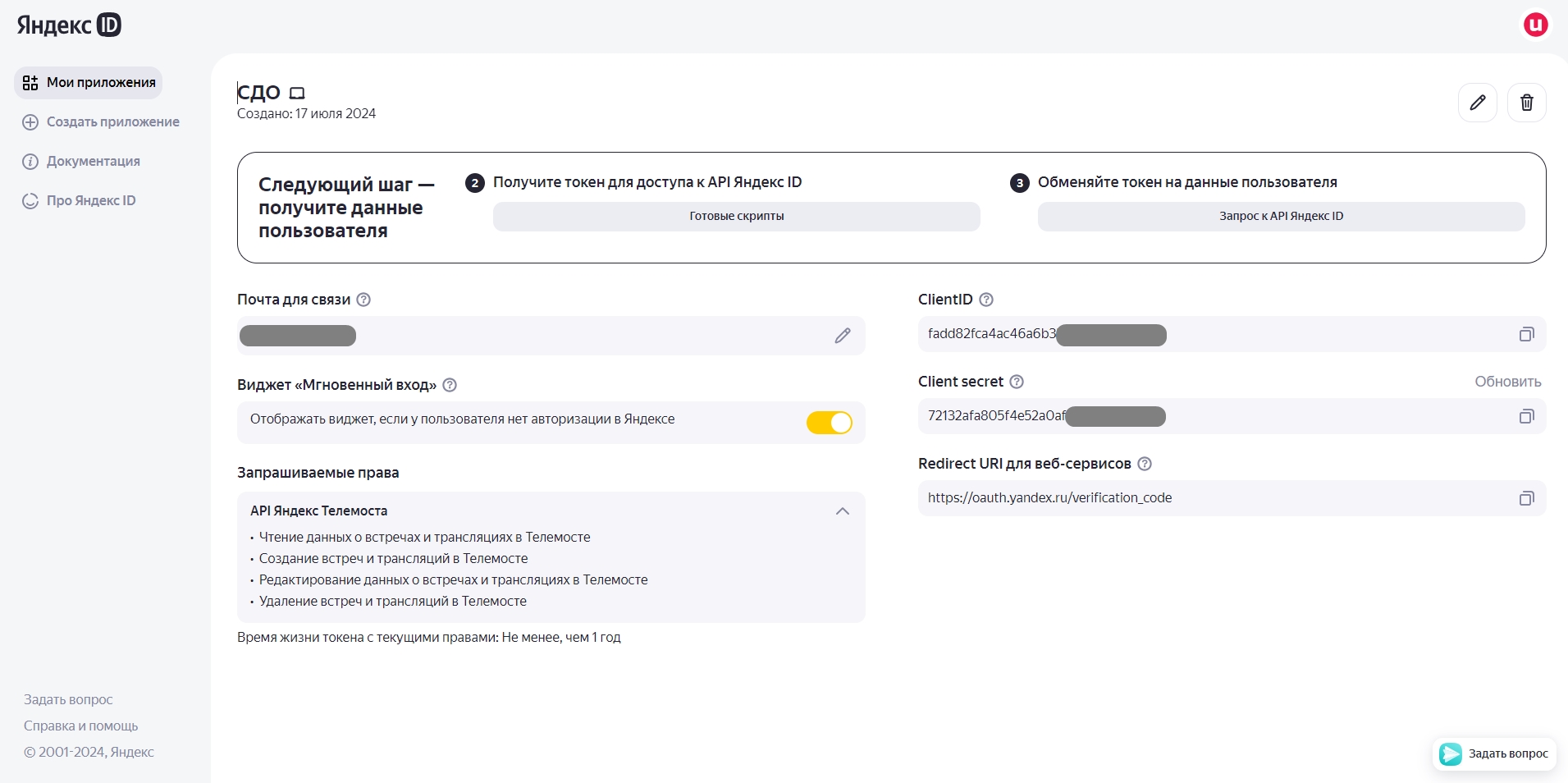Open Мои приложения in sidebar

coord(89,82)
